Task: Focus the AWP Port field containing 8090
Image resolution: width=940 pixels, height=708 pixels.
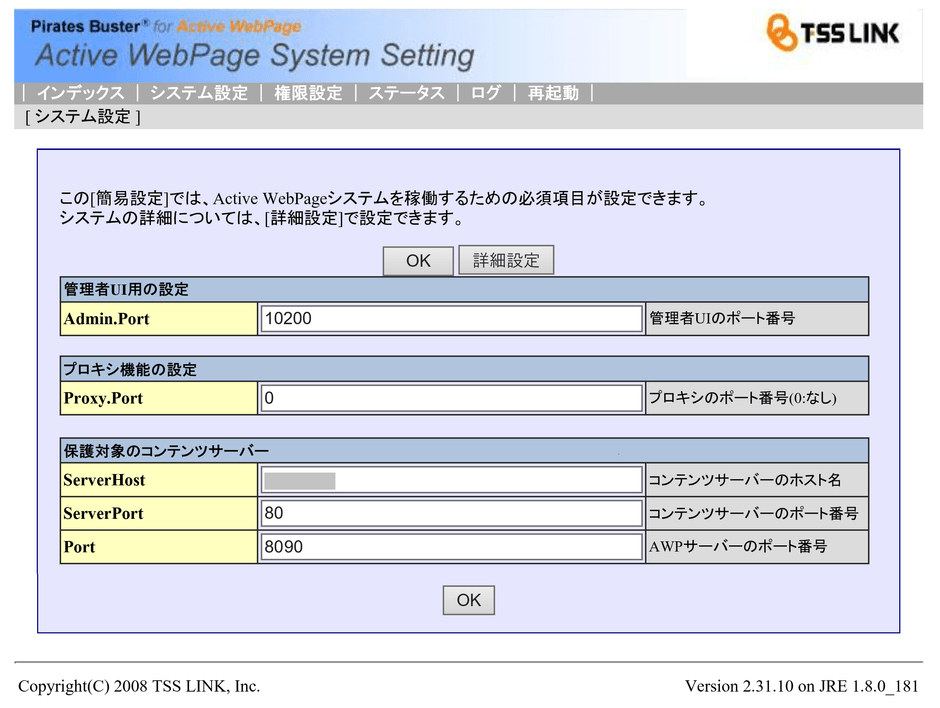Action: [x=450, y=547]
